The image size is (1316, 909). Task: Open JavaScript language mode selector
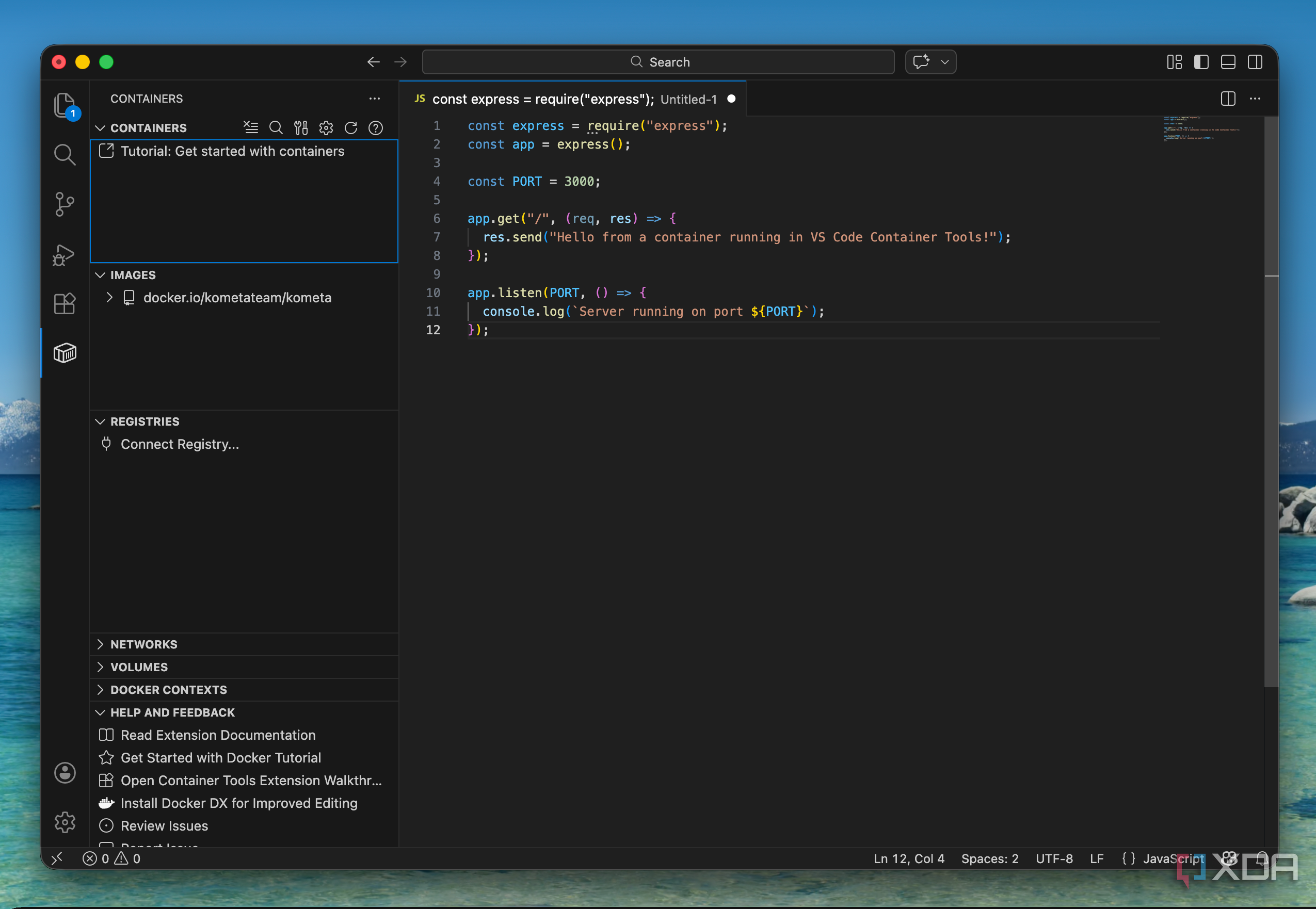pos(1174,858)
